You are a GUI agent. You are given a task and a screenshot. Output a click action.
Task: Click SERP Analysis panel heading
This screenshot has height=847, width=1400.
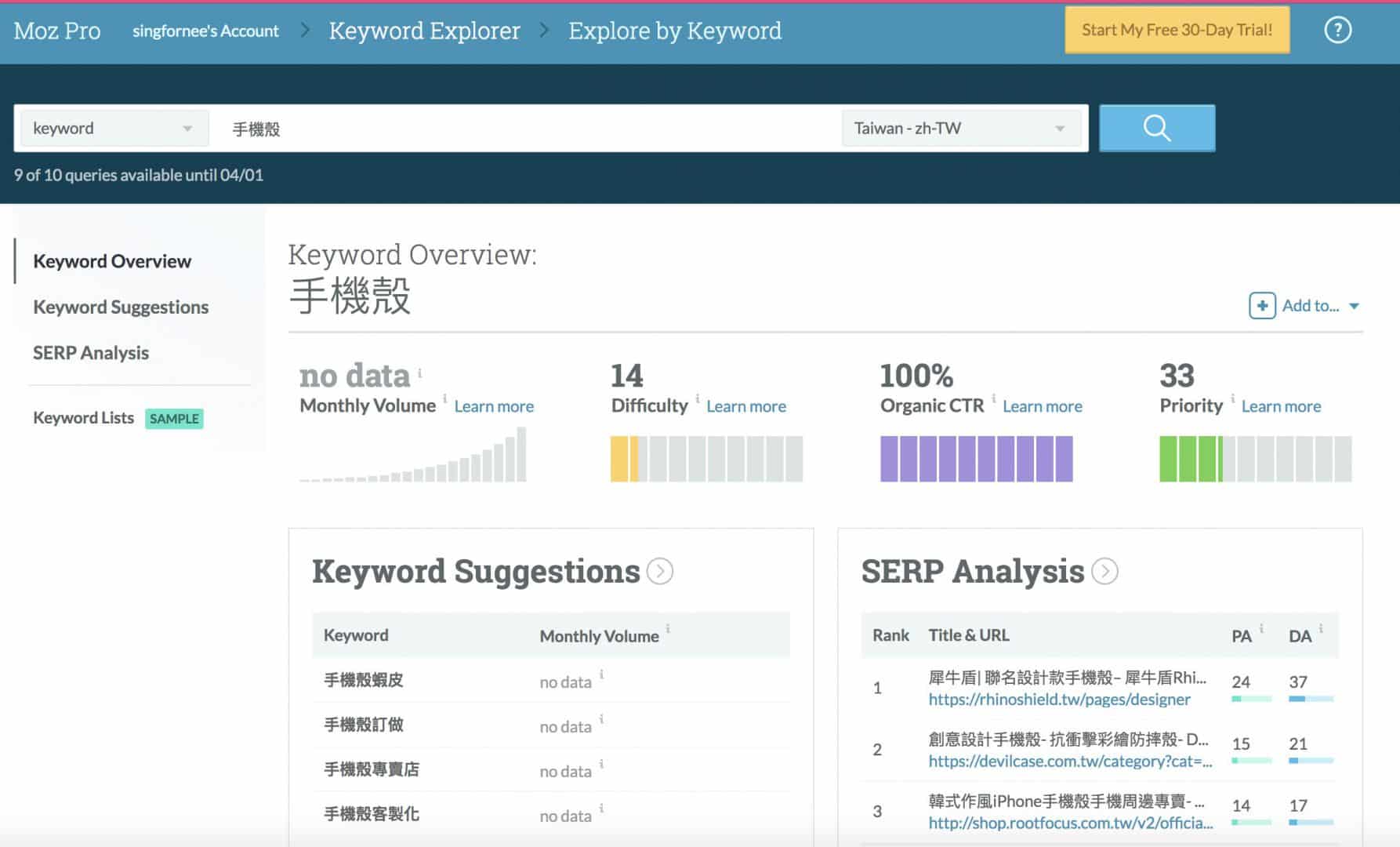tap(973, 572)
